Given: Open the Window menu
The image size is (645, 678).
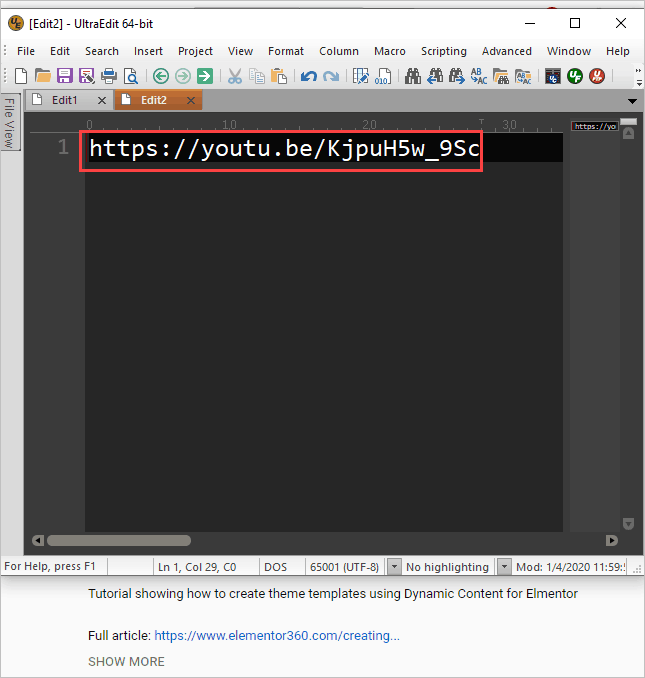Looking at the screenshot, I should point(569,51).
